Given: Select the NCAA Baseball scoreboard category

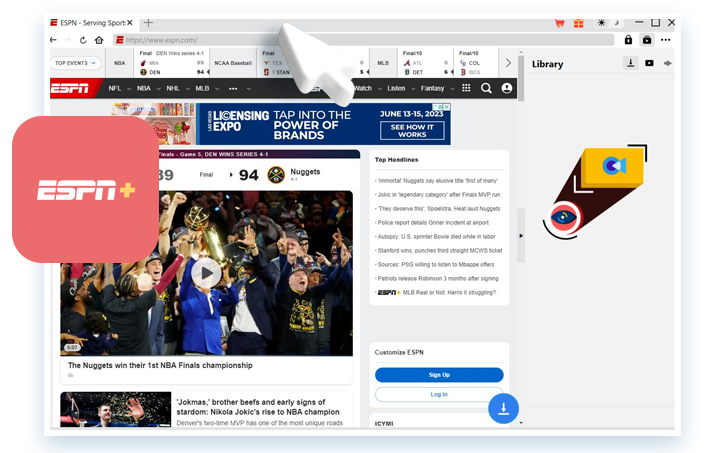Looking at the screenshot, I should point(233,63).
